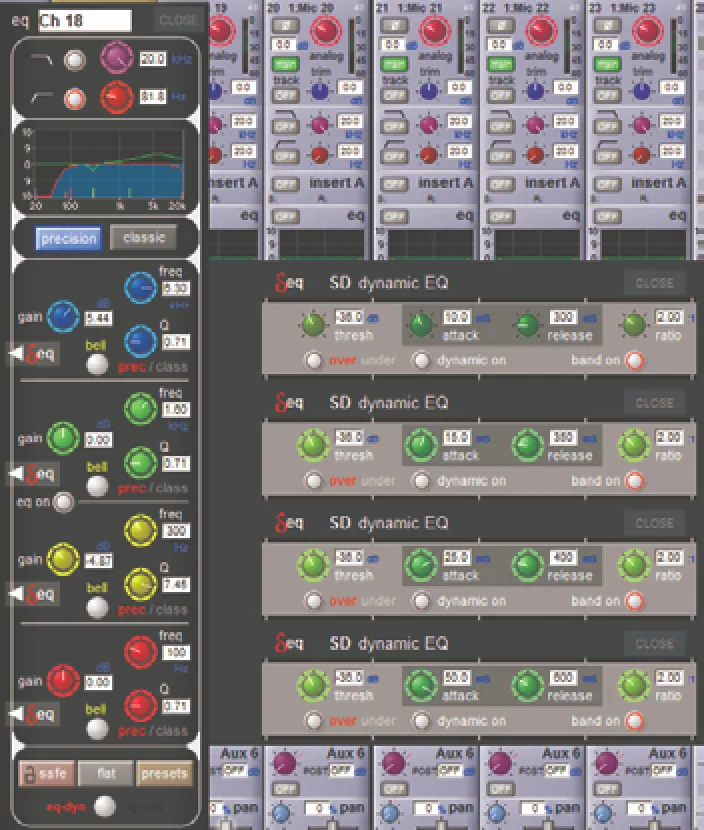
Task: Click the Aux 6 purple knob on channel 22
Action: pos(500,764)
